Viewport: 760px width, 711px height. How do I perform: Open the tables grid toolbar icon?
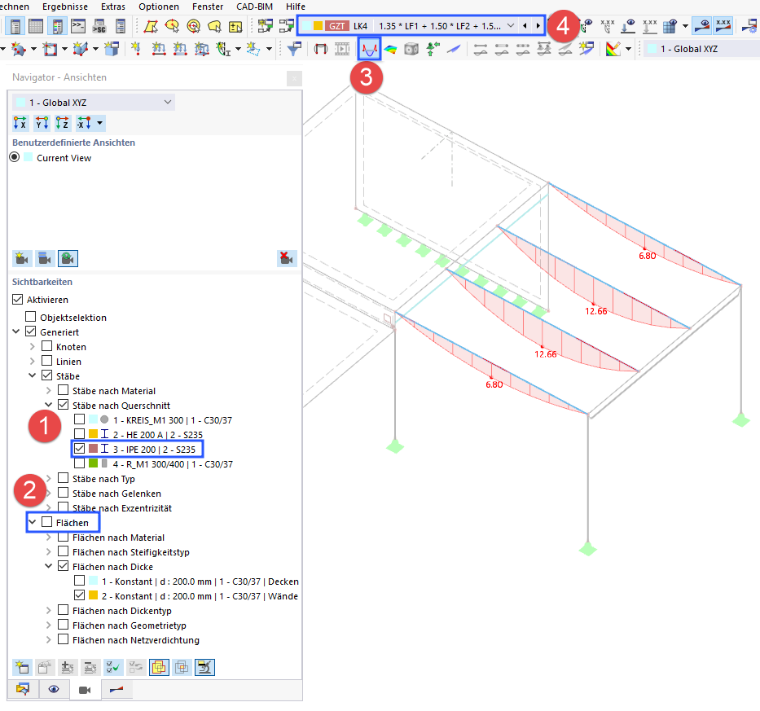36,26
